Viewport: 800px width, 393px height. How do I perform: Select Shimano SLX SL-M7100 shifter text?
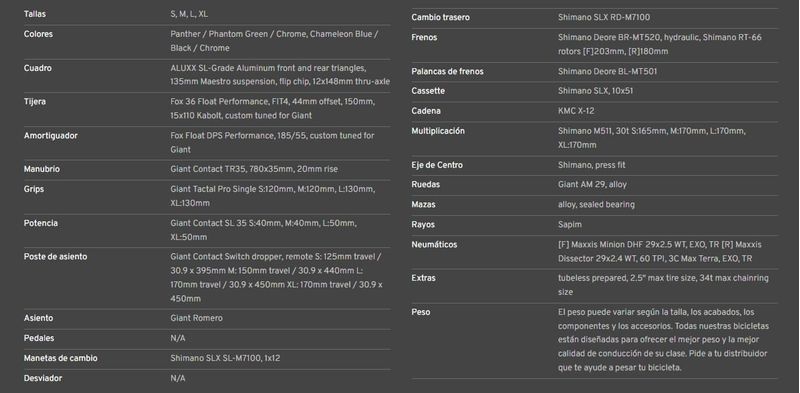pos(225,358)
